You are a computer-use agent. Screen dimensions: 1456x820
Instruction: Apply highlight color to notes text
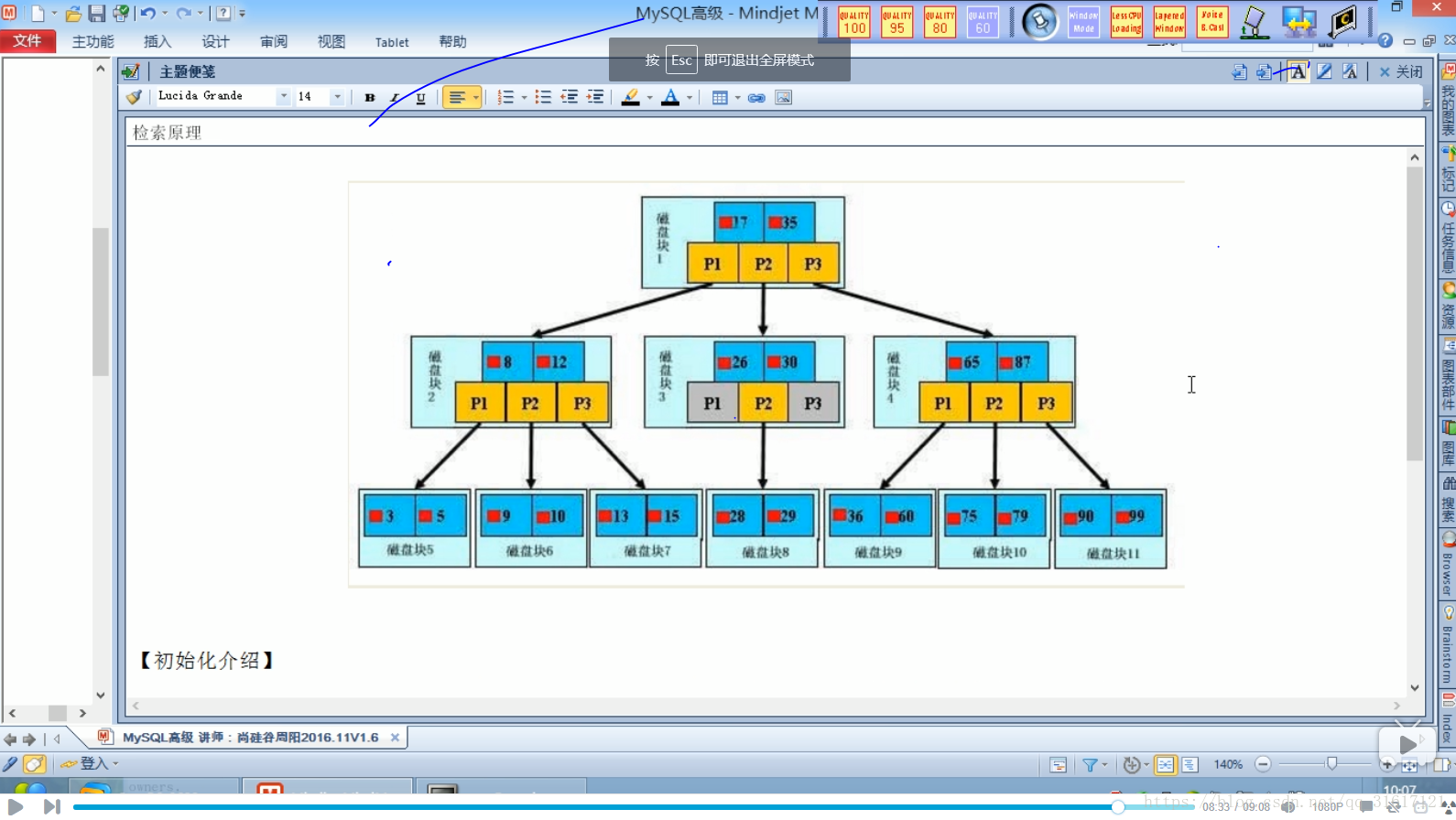click(630, 98)
